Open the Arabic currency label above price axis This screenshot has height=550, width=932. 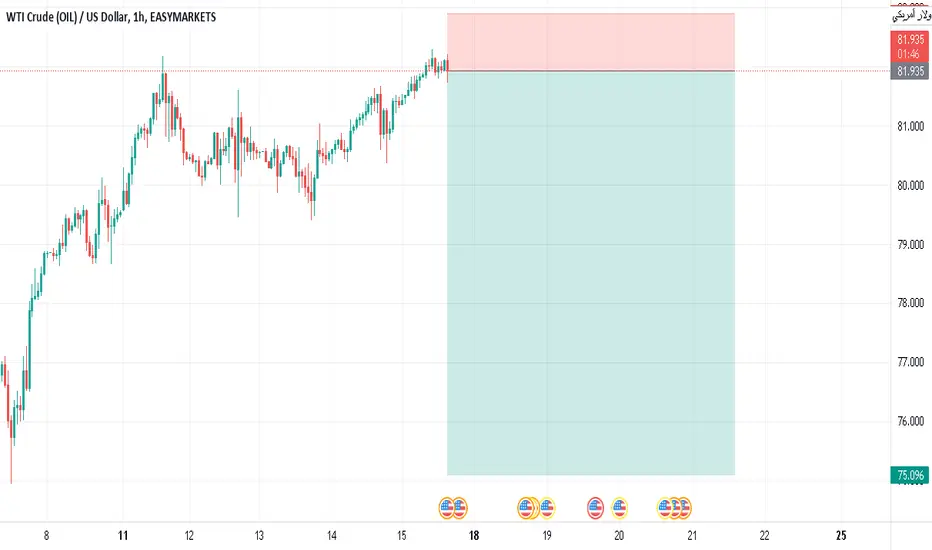[911, 15]
